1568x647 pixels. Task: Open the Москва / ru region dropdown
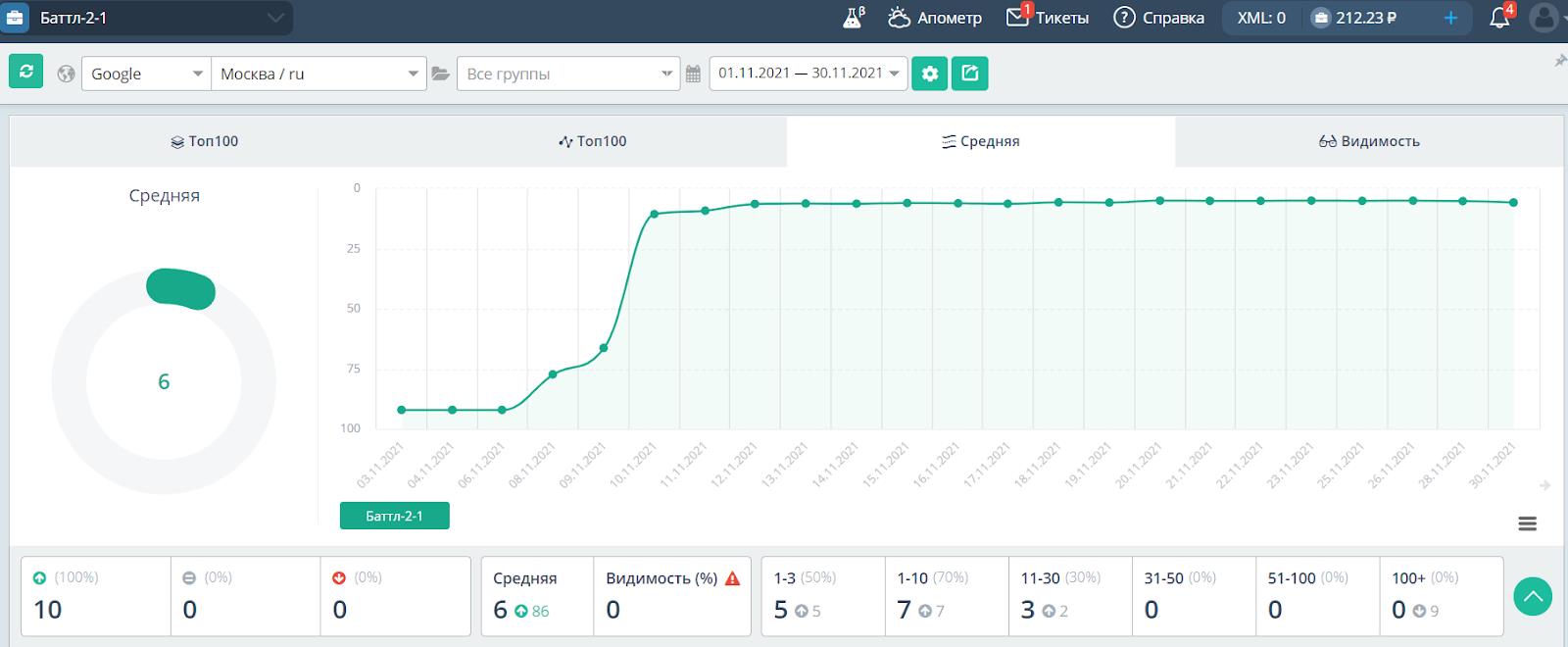click(318, 74)
